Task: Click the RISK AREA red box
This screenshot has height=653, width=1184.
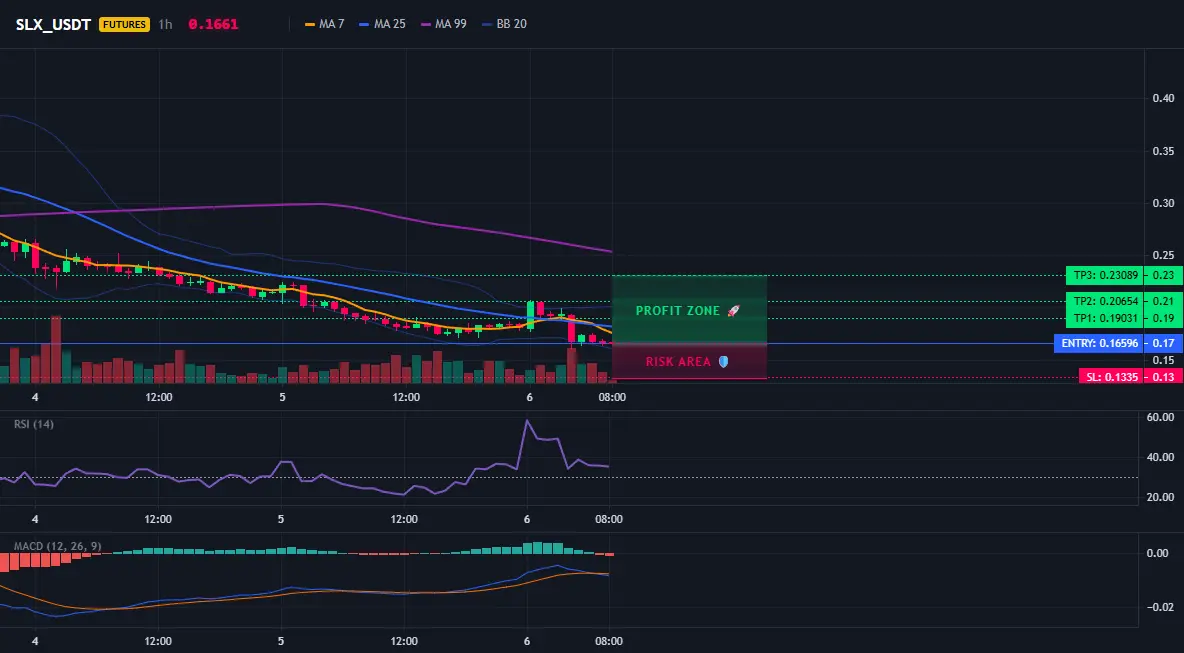Action: 689,361
